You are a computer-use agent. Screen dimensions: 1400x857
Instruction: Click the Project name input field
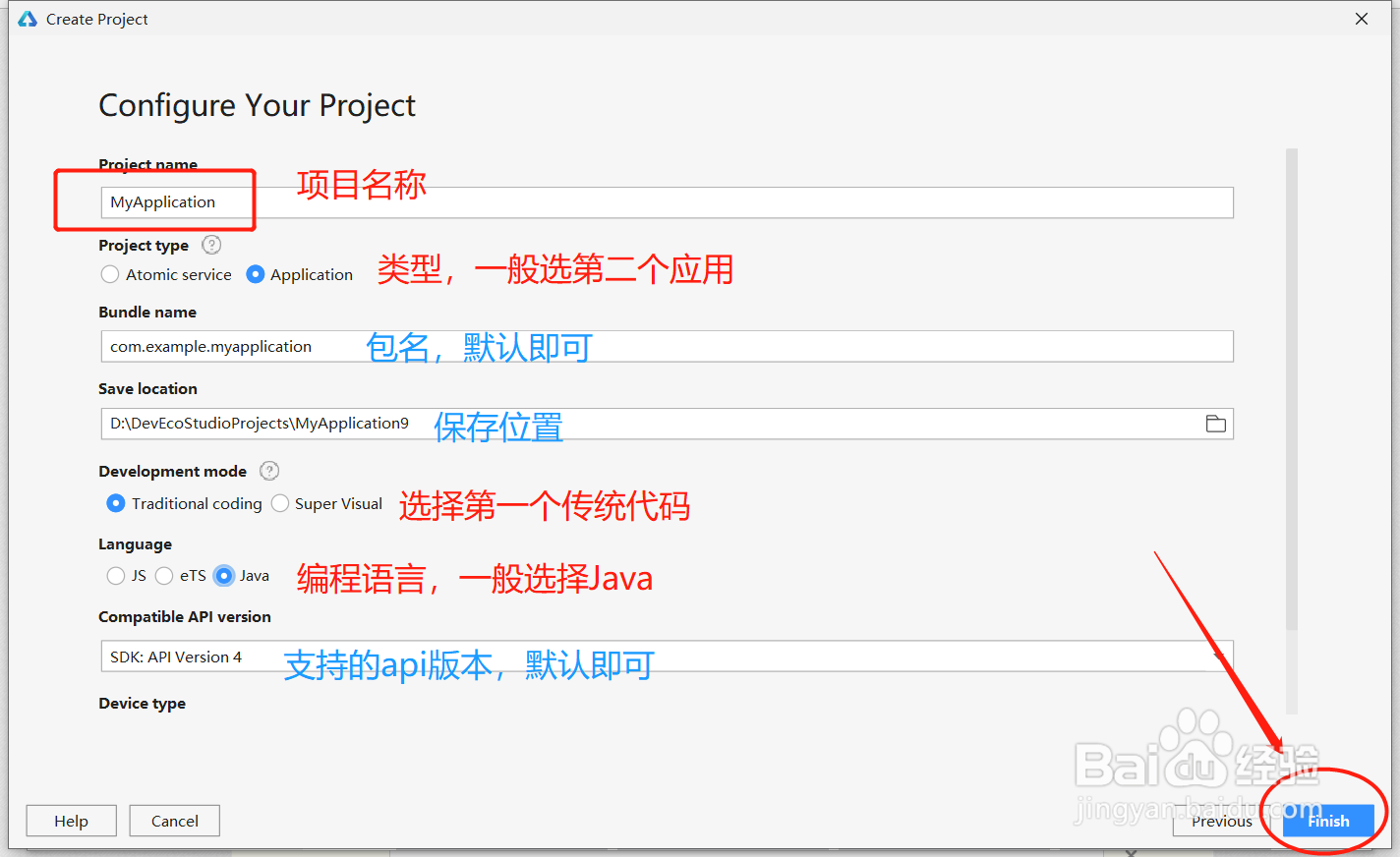click(667, 202)
